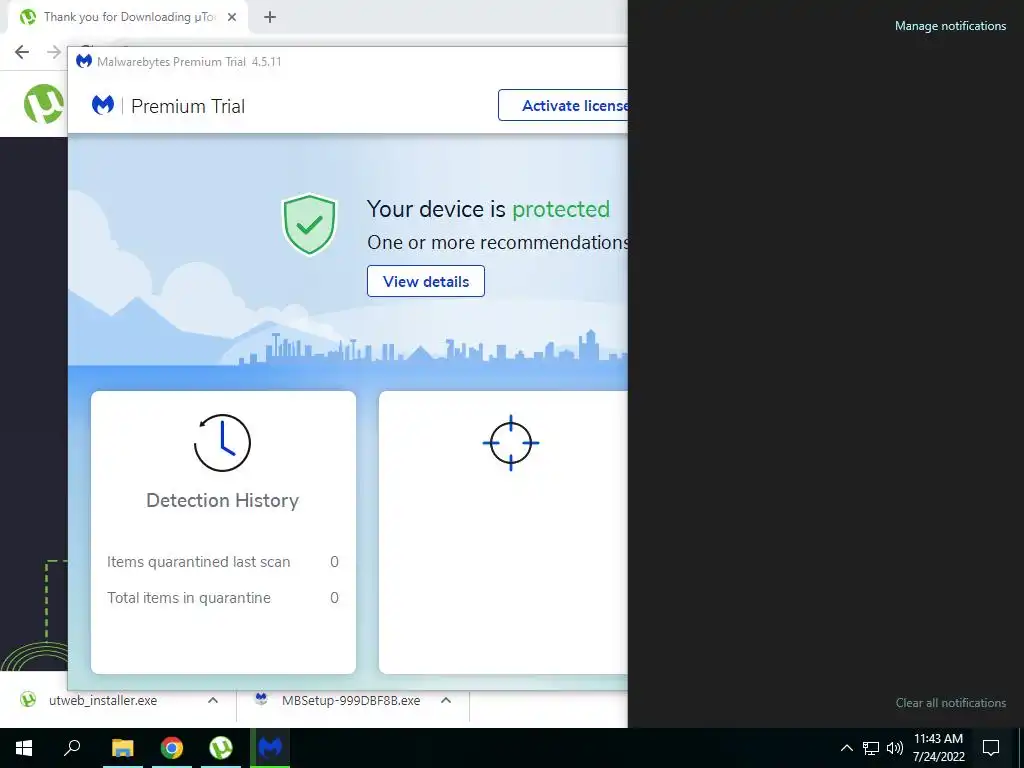Click Total items in quarantine row
The width and height of the screenshot is (1024, 768).
tap(223, 598)
